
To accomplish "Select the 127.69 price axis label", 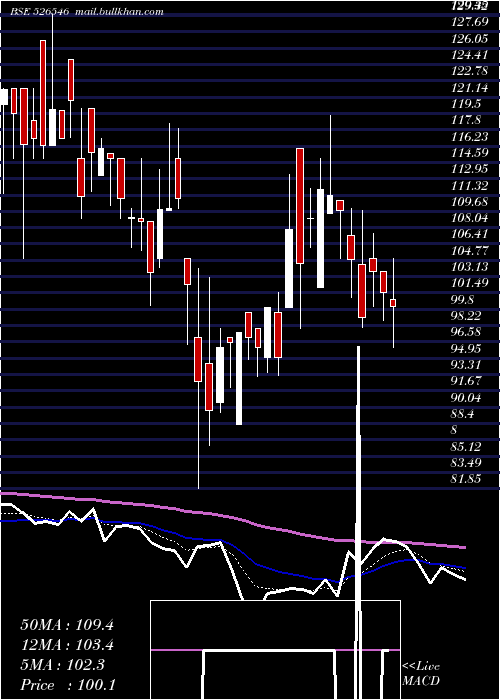I will 469,22.
